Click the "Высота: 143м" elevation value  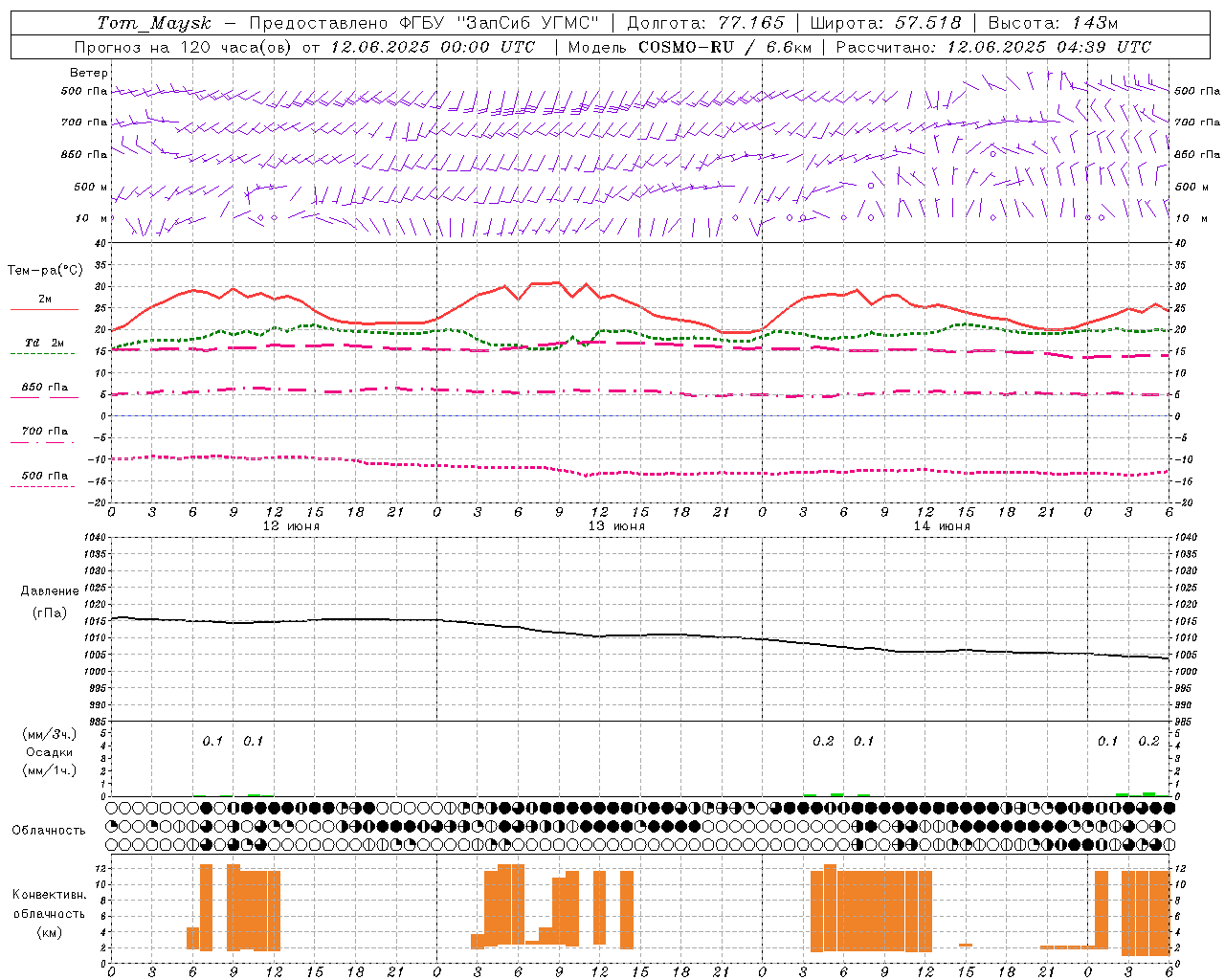tap(1053, 23)
